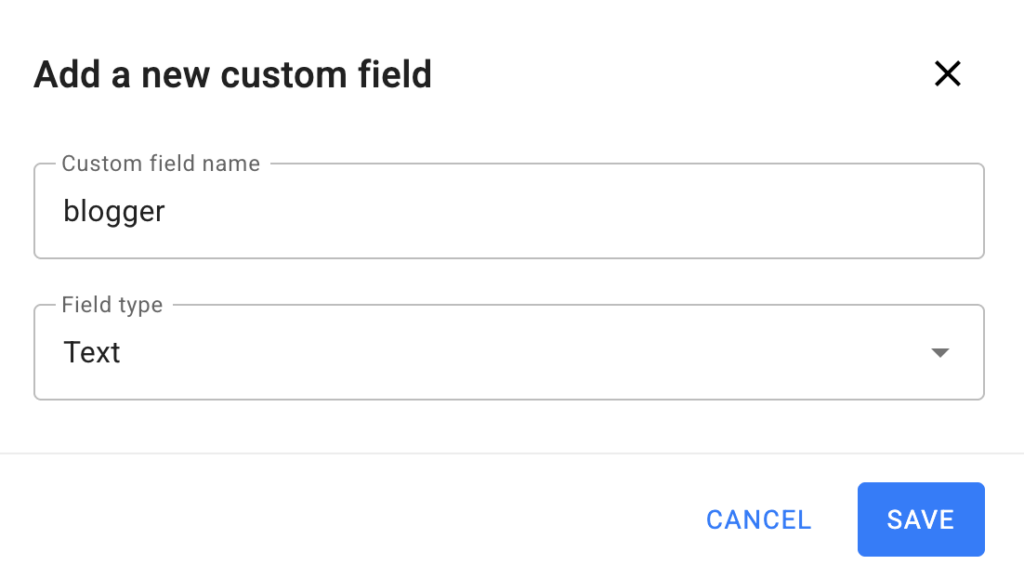Expand field type options via the triangle icon
Screen dimensions: 1024x578
939,353
